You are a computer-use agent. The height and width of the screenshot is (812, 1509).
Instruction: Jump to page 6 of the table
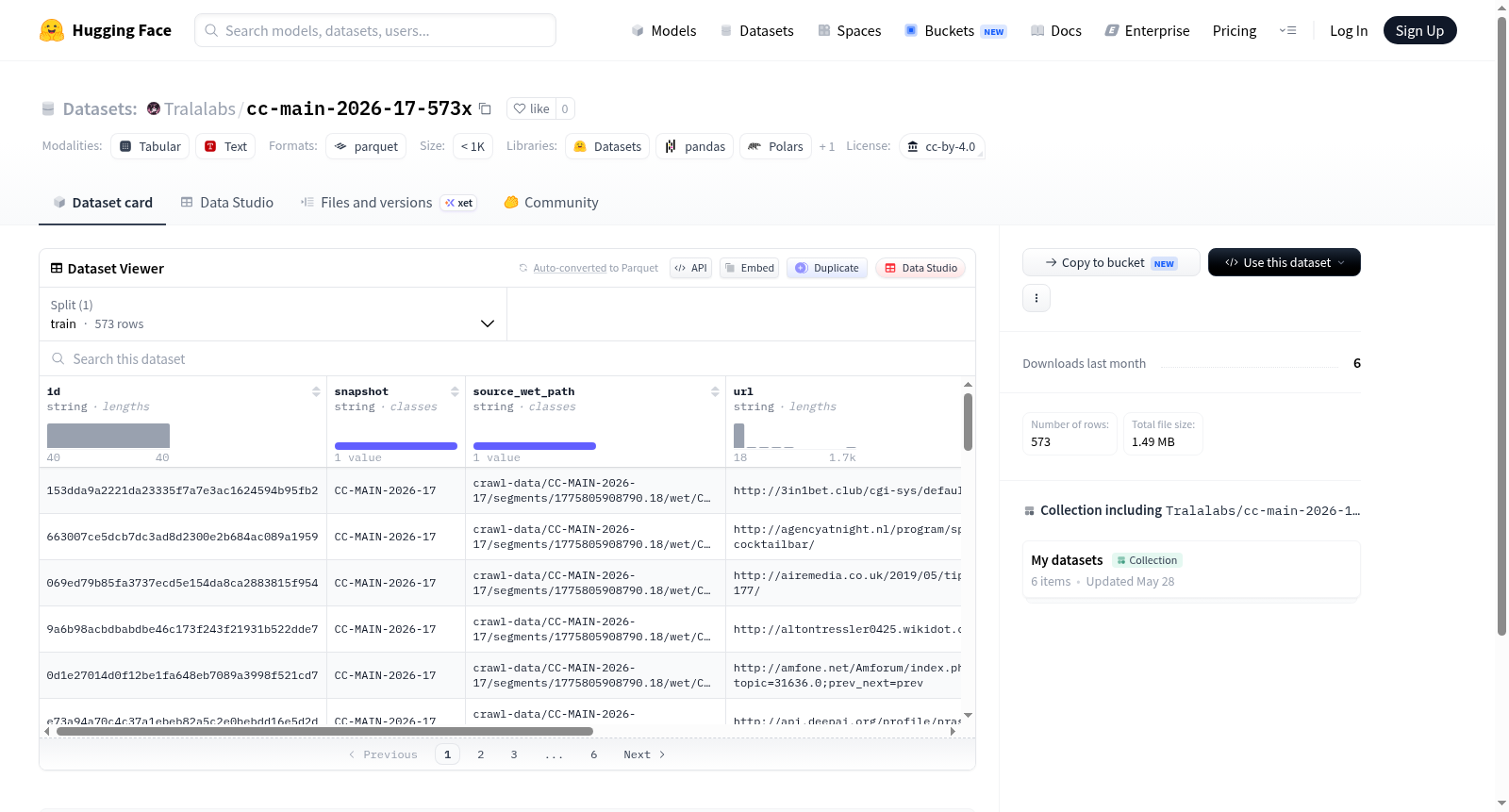(x=594, y=754)
